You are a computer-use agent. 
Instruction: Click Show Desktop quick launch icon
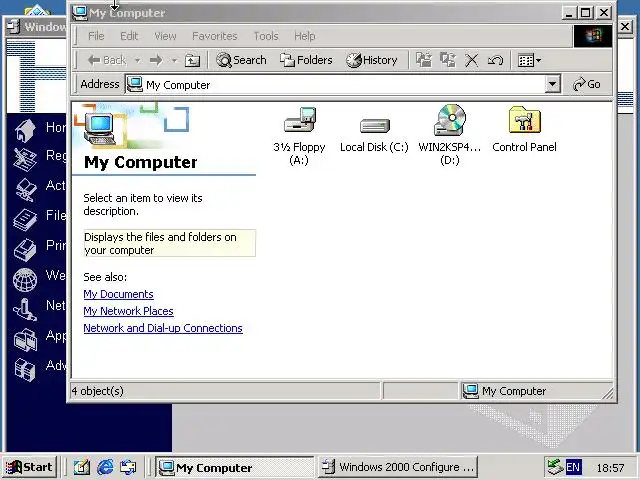pos(81,467)
